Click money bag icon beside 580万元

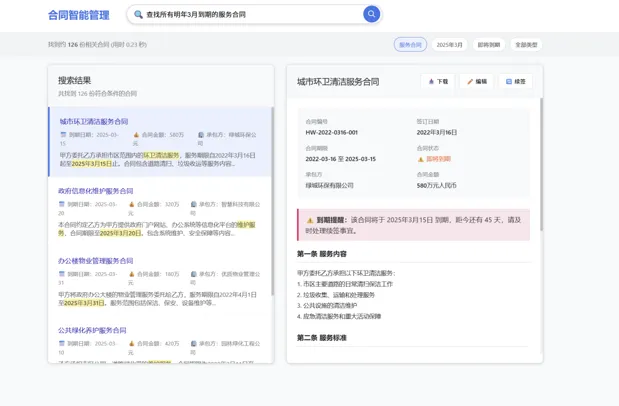tap(136, 135)
